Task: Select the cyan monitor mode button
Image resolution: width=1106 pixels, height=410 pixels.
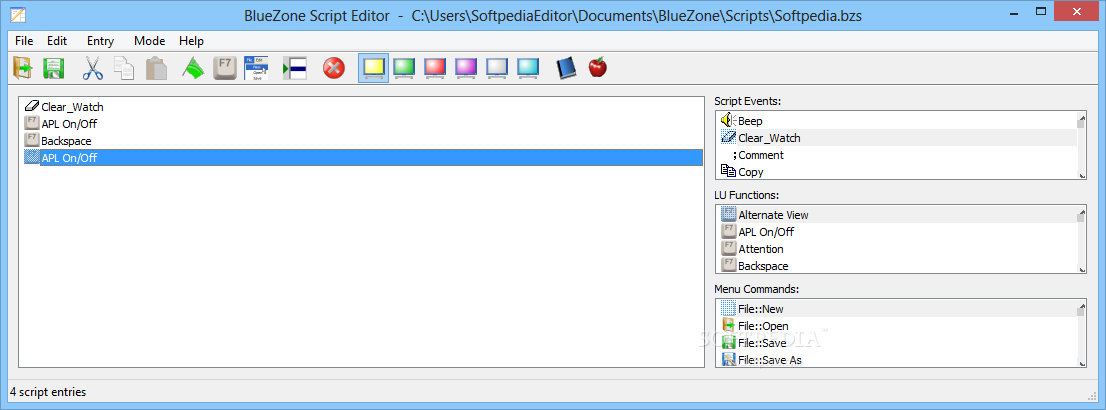Action: (x=528, y=68)
